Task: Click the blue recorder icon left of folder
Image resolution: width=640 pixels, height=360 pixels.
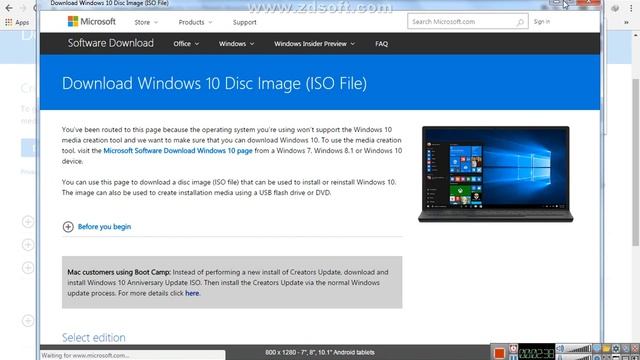Action: coord(597,349)
